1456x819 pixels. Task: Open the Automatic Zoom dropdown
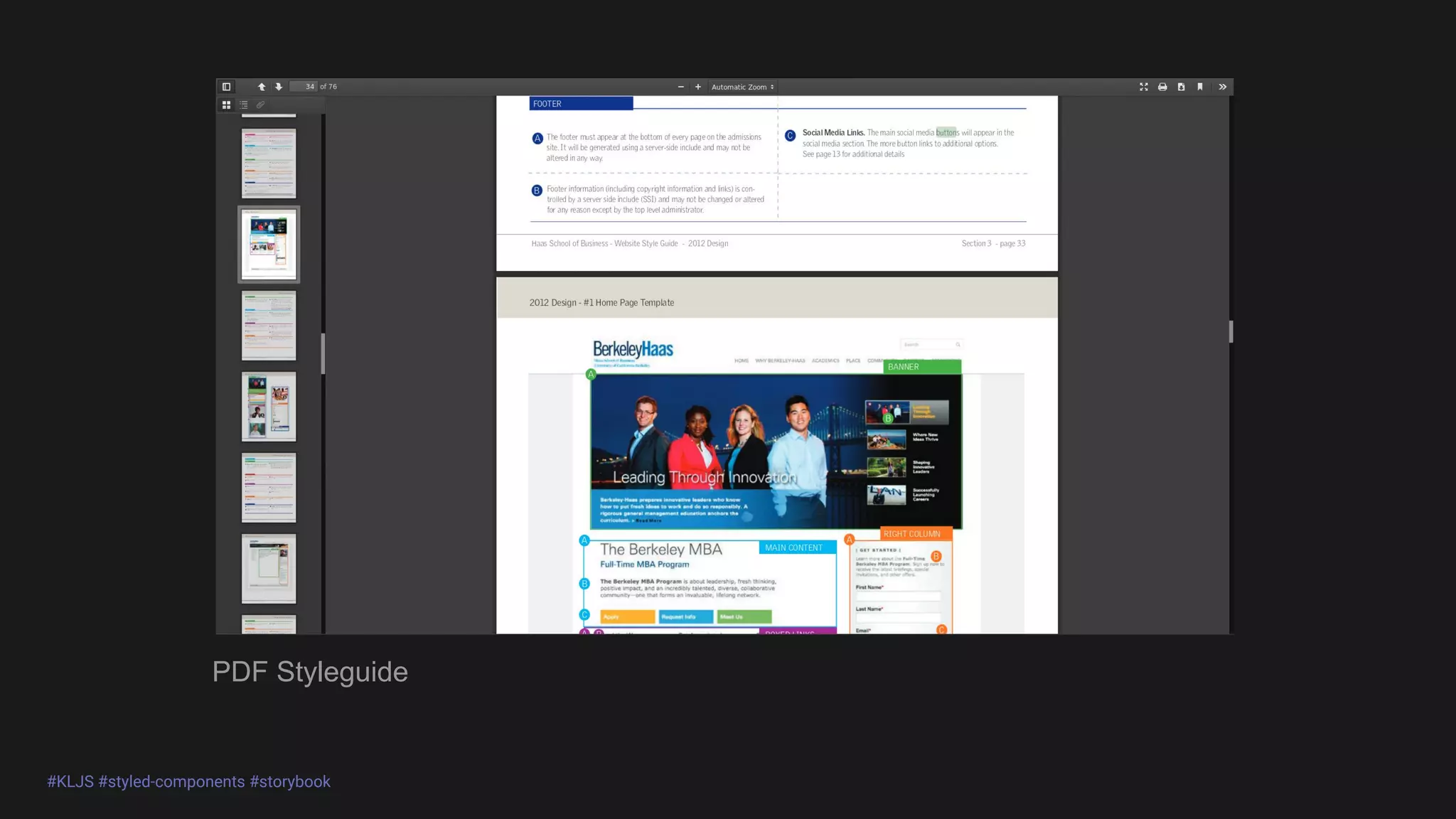pyautogui.click(x=742, y=87)
